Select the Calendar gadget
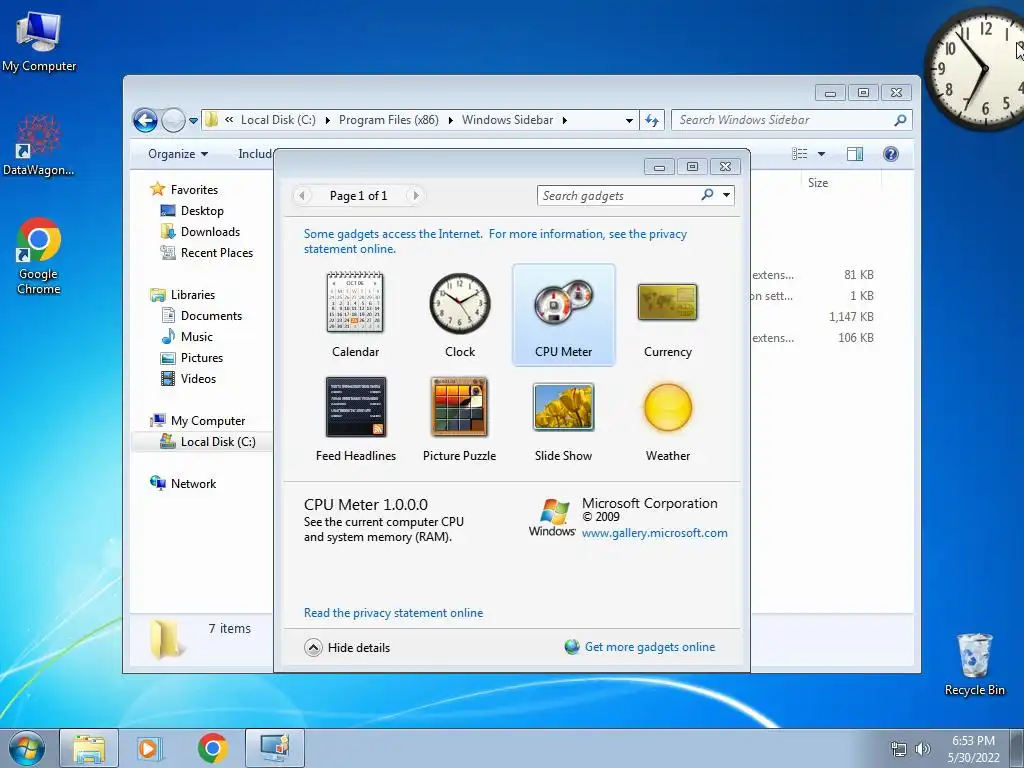This screenshot has width=1024, height=768. click(355, 315)
